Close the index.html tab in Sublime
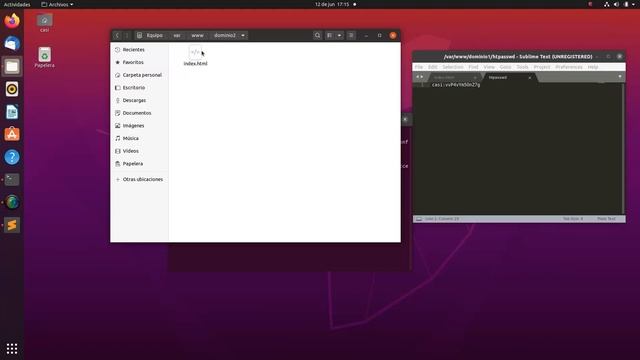Viewport: 640px width, 360px height. click(475, 78)
